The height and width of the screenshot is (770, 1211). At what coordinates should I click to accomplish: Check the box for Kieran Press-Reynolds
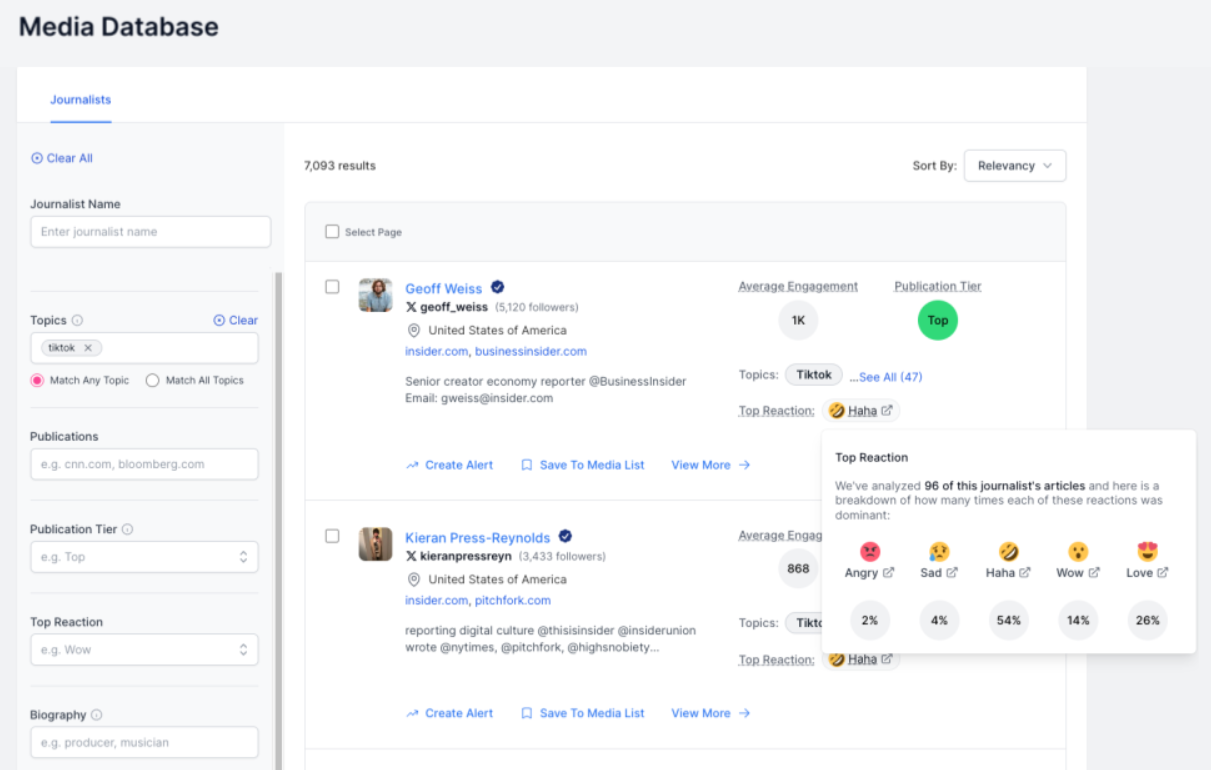click(332, 536)
